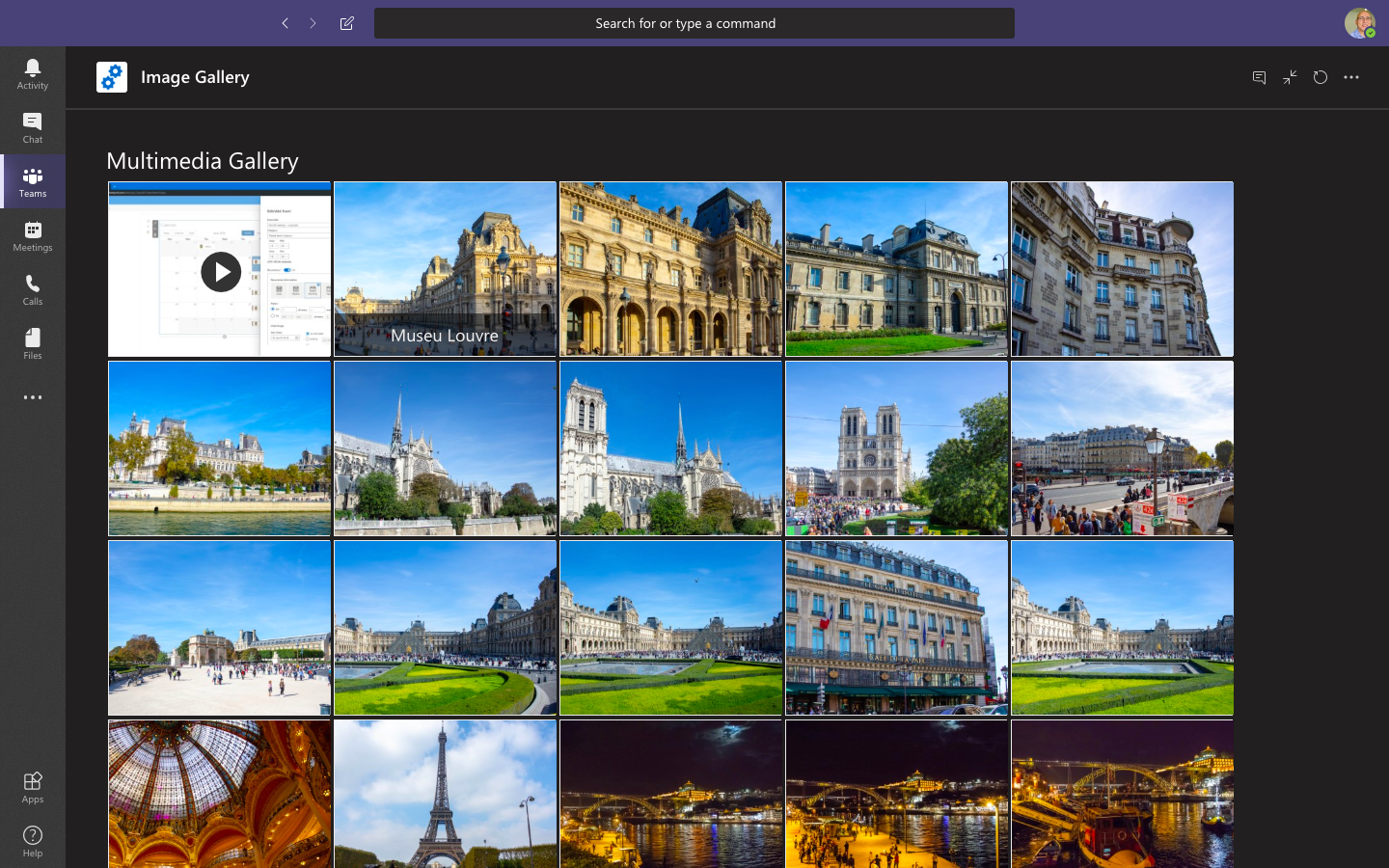Collapse the tab with the arrows icon
1389x868 pixels.
tap(1290, 77)
